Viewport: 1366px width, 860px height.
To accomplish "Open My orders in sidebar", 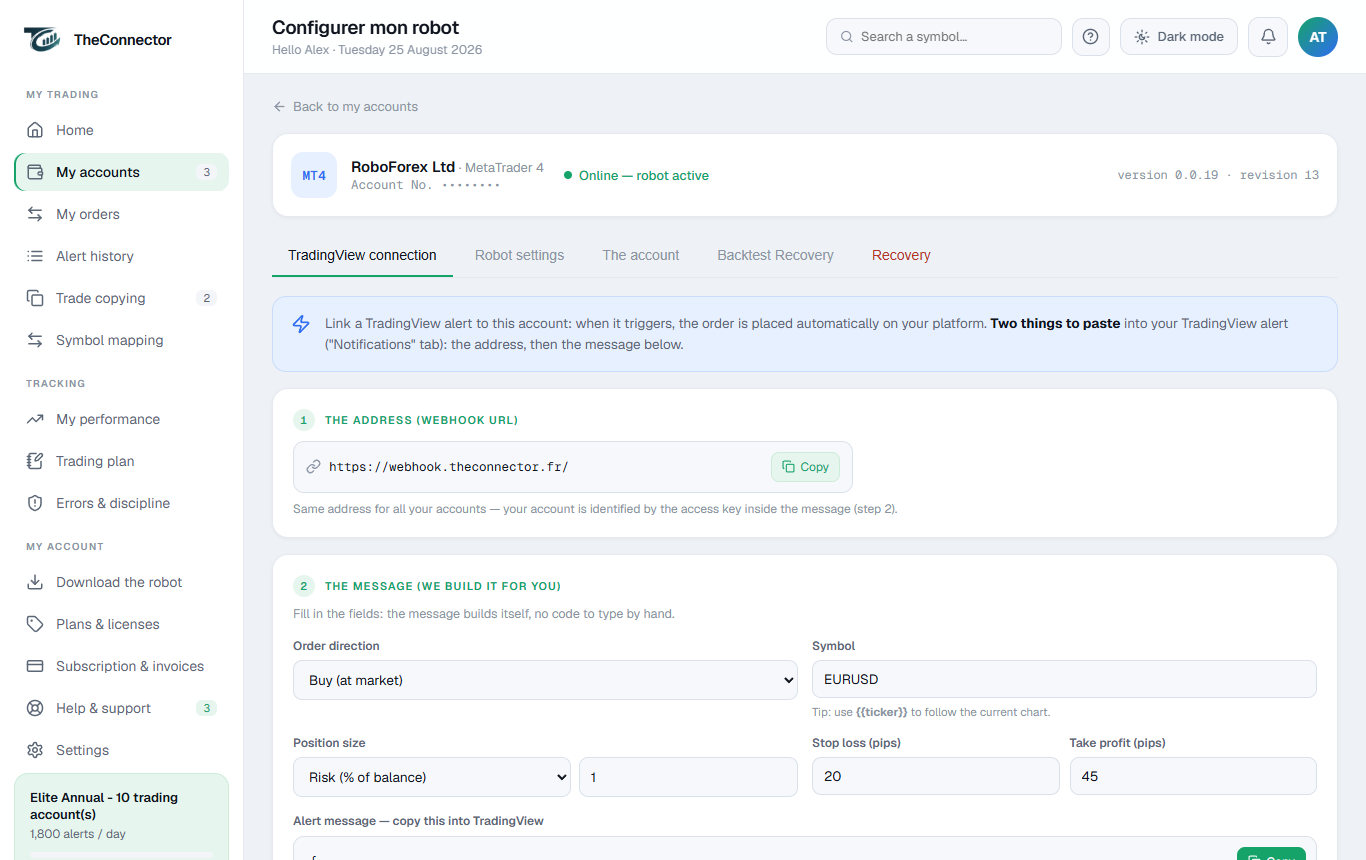I will (121, 214).
